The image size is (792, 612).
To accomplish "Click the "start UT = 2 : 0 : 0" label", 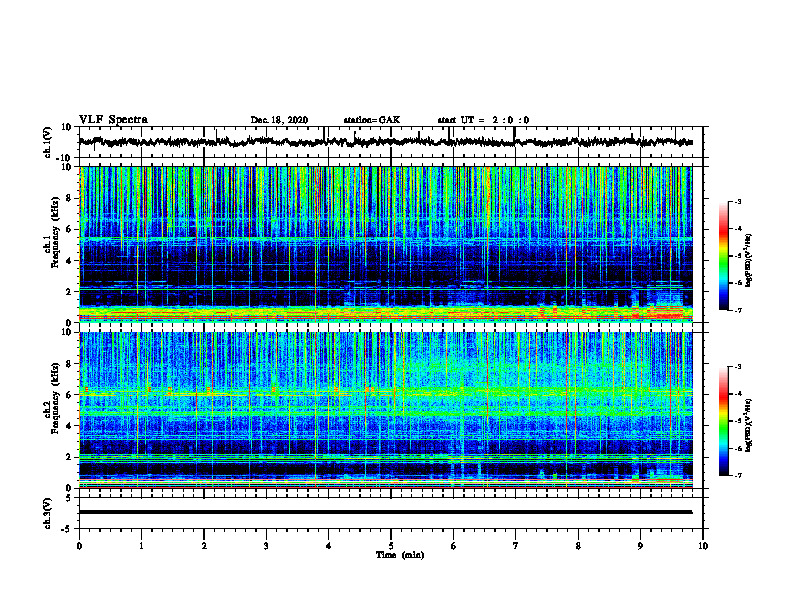I will (483, 120).
